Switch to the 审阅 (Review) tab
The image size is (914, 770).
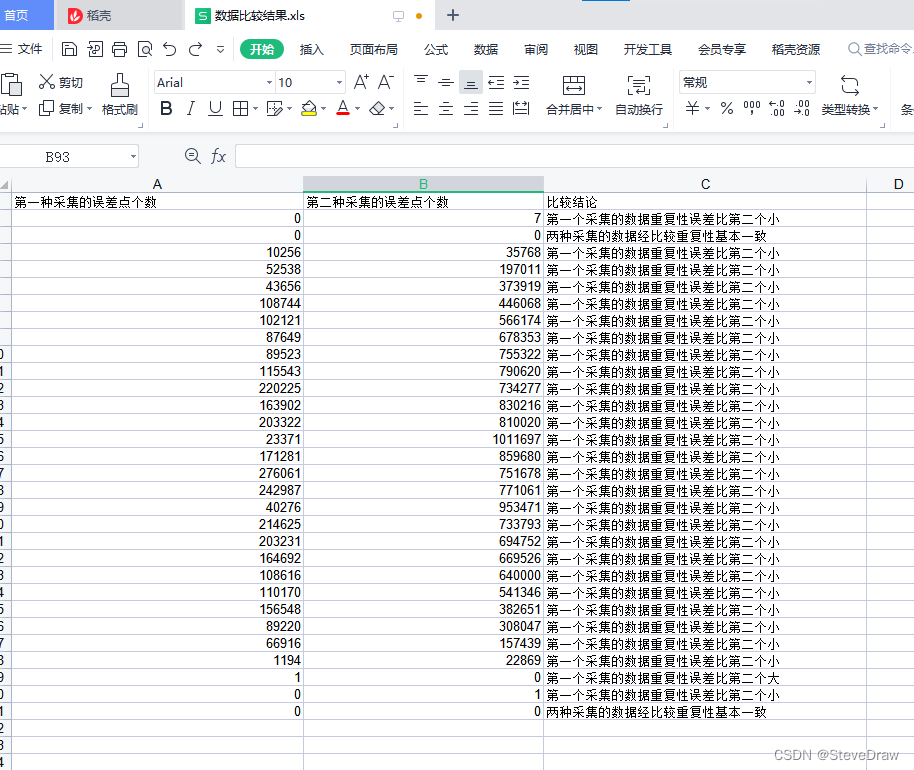[536, 50]
